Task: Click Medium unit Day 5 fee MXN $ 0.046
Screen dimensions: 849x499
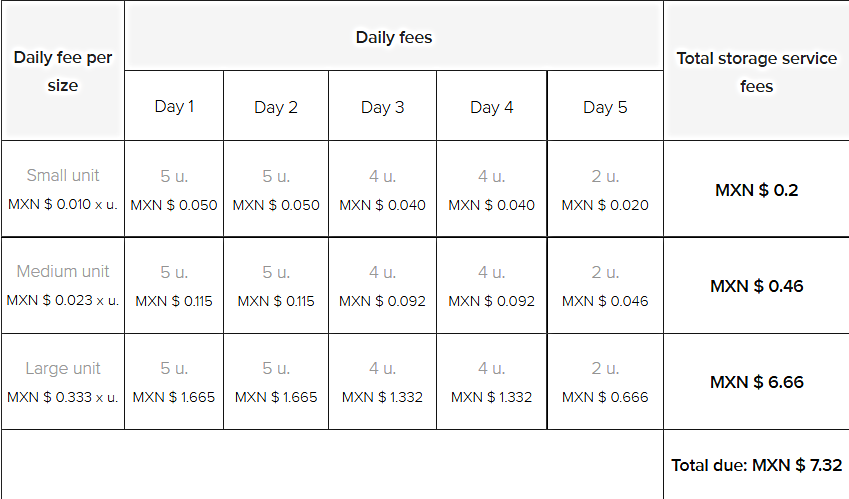Action: [x=605, y=301]
